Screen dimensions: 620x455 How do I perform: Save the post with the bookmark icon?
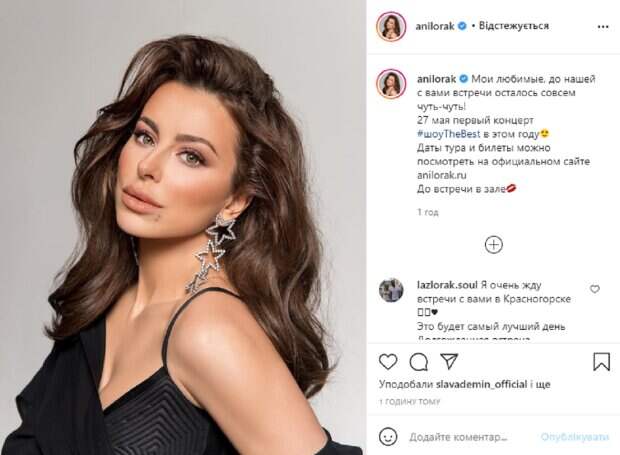[601, 361]
